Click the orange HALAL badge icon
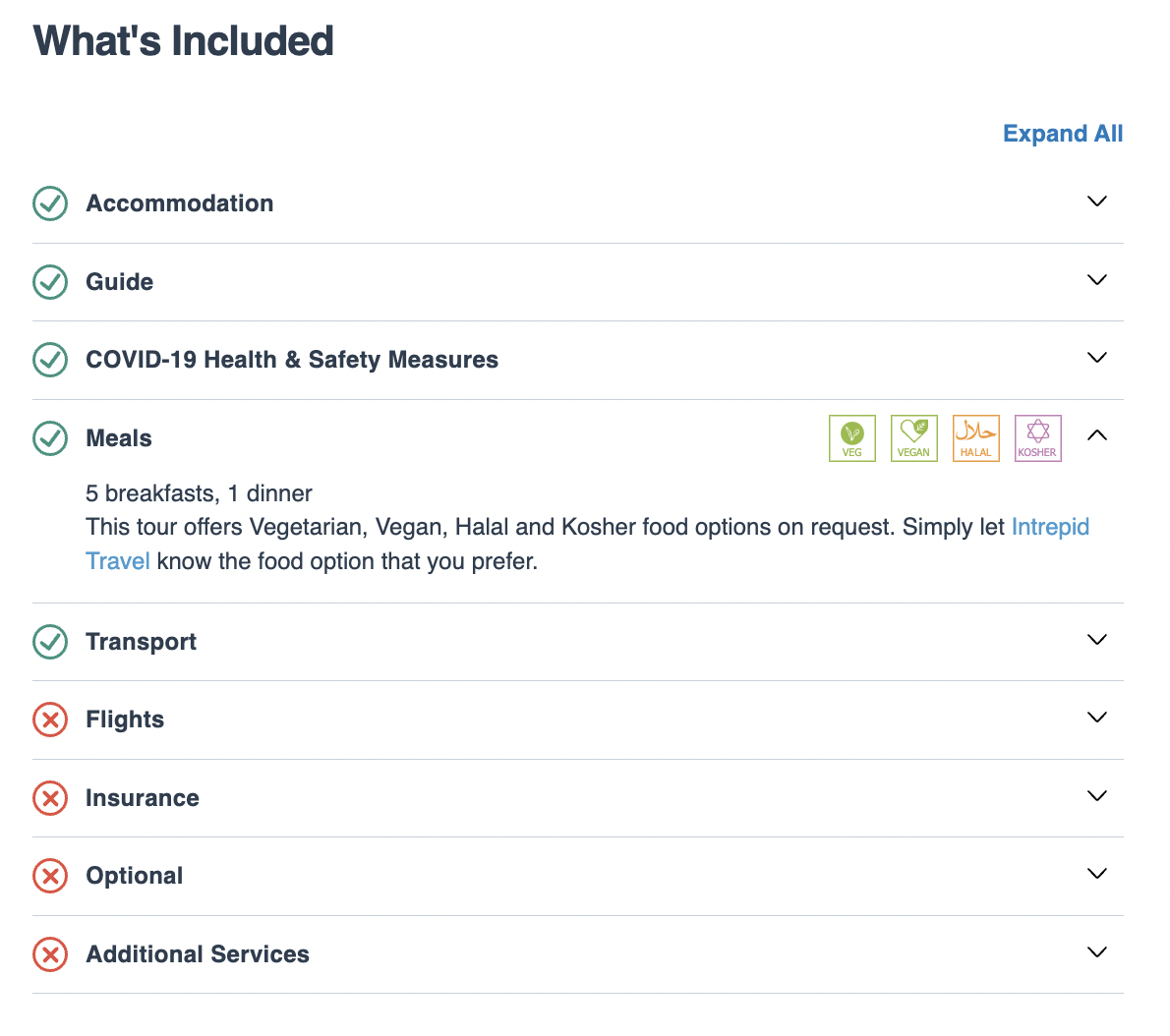 click(x=976, y=438)
